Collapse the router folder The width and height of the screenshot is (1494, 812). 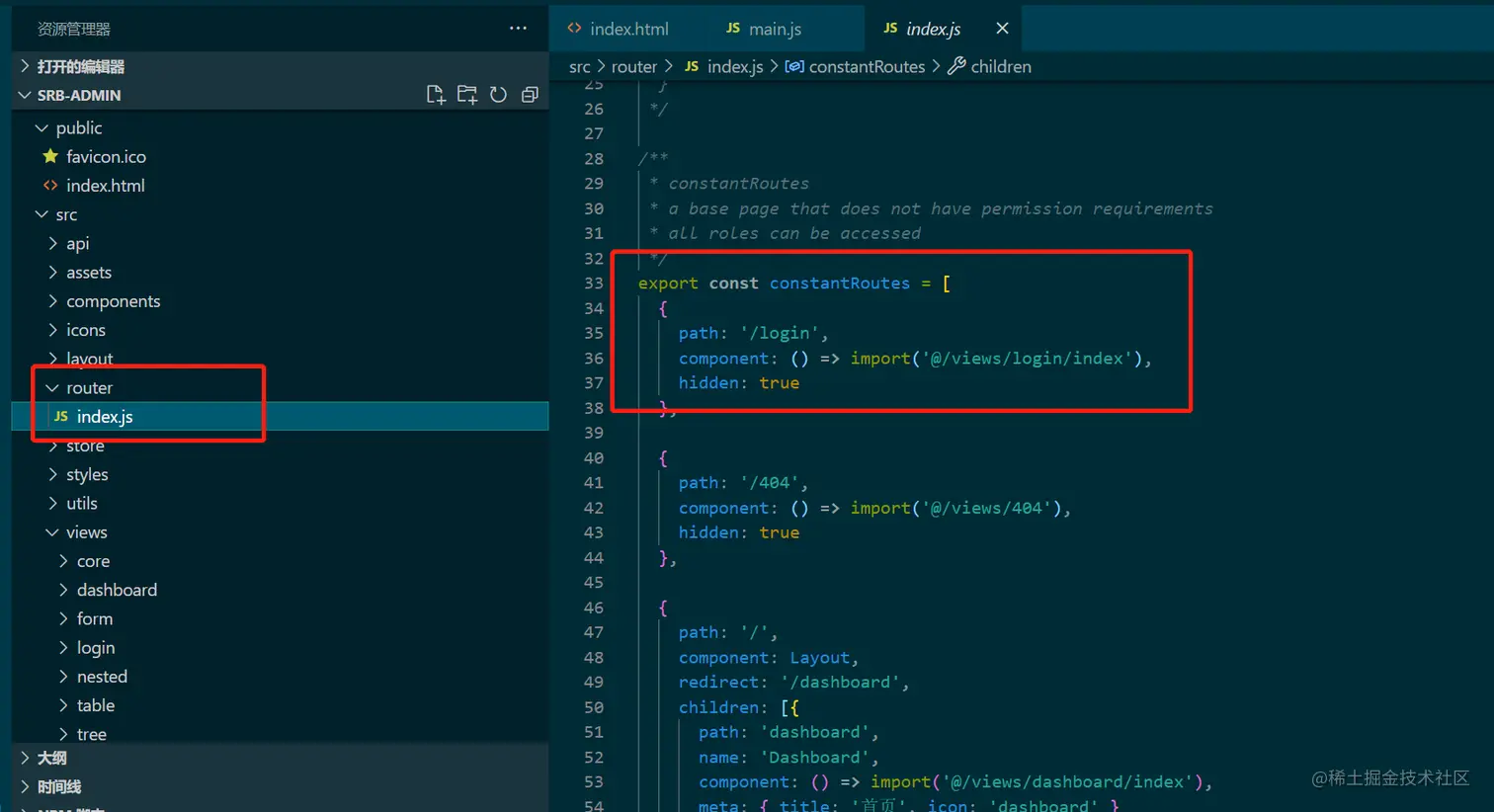tap(280, 387)
